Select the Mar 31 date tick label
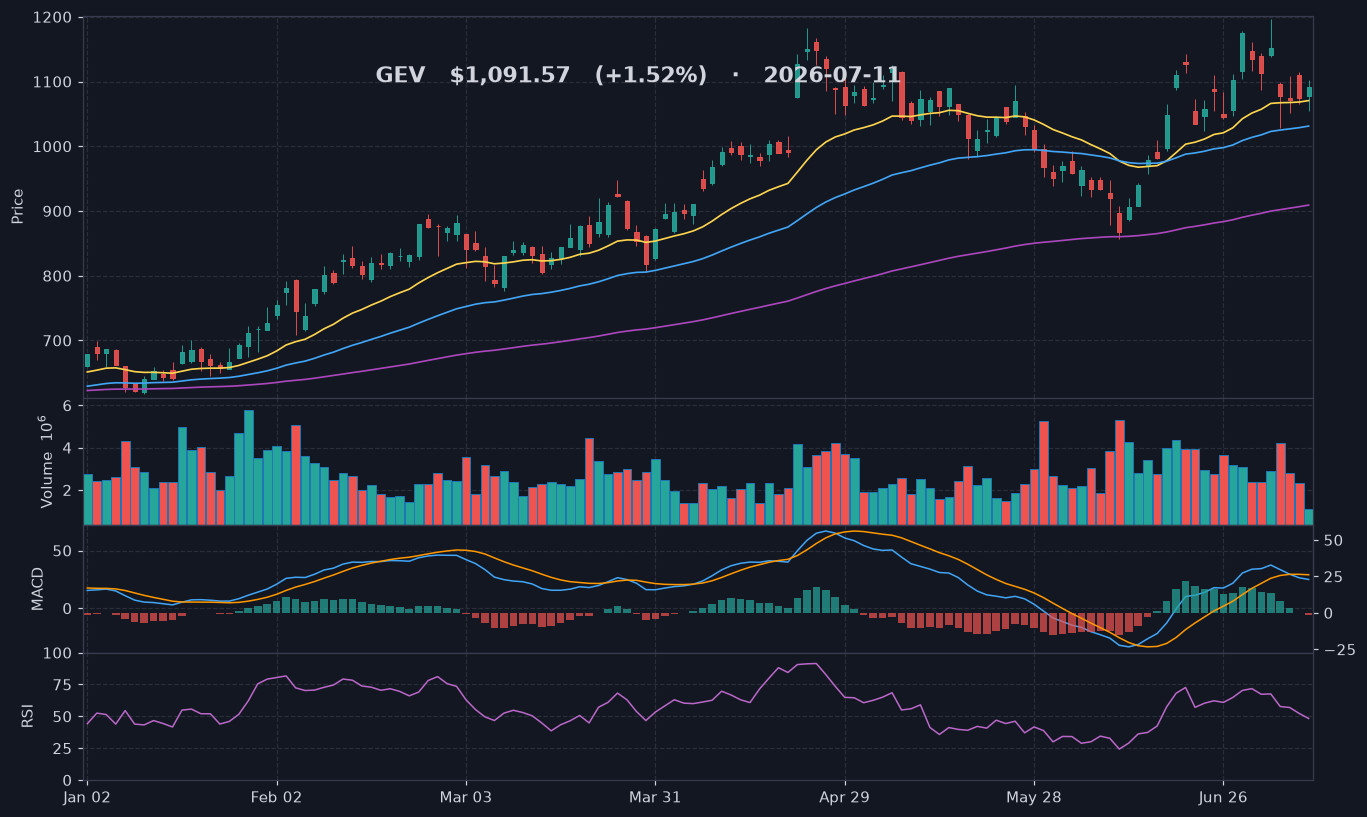Viewport: 1367px width, 817px height. coord(655,797)
